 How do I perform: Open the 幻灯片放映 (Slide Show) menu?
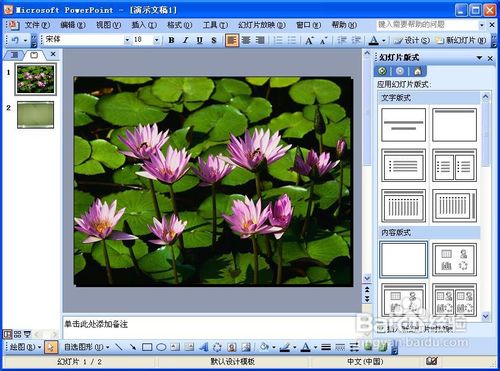(262, 25)
